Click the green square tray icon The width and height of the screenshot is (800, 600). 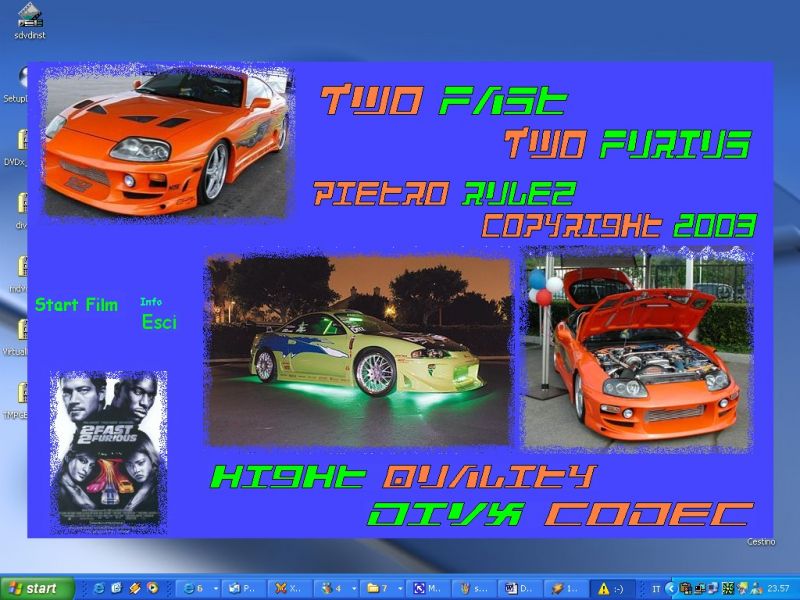(x=728, y=589)
